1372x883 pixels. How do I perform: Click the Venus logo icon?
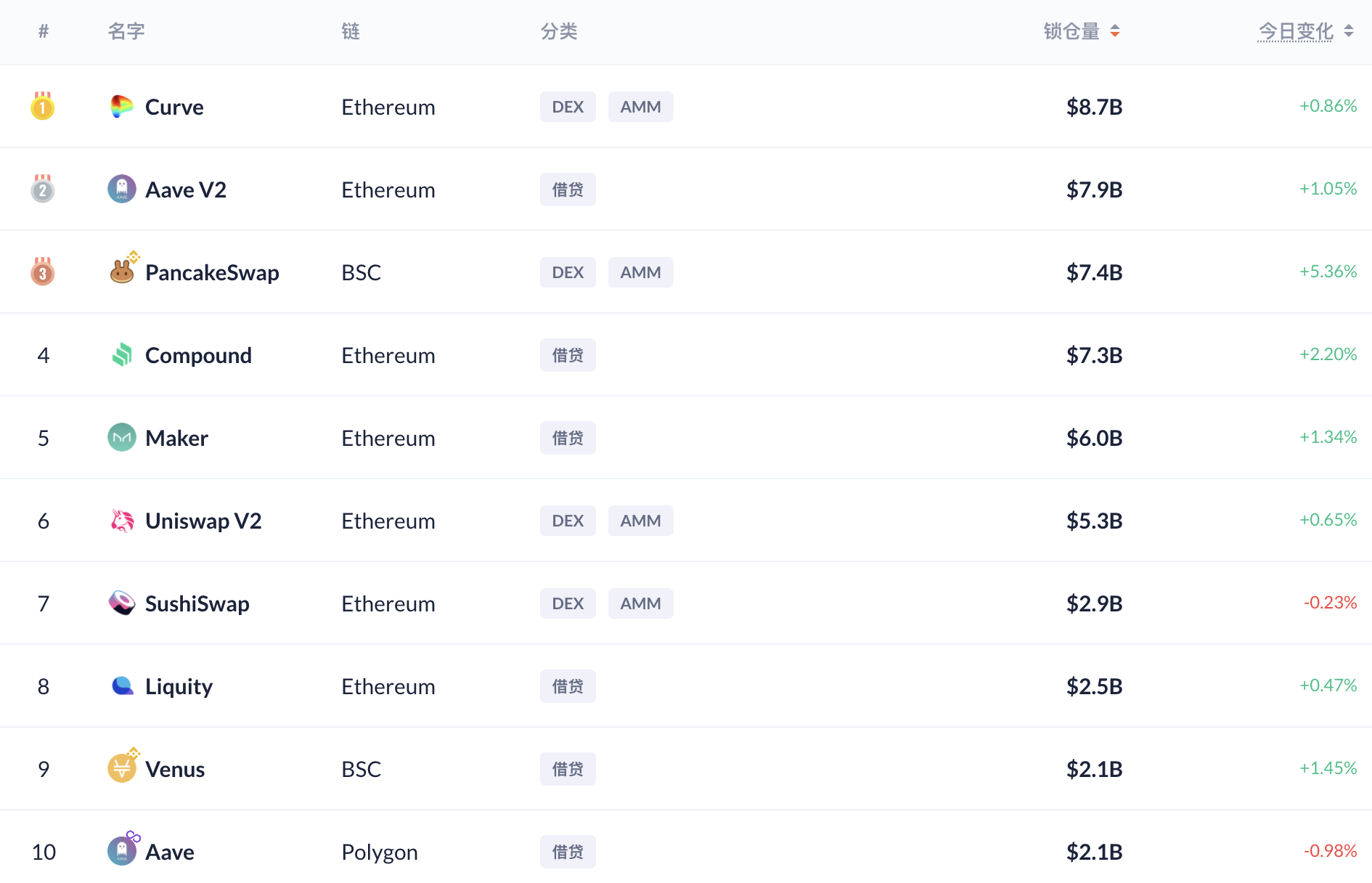point(122,768)
